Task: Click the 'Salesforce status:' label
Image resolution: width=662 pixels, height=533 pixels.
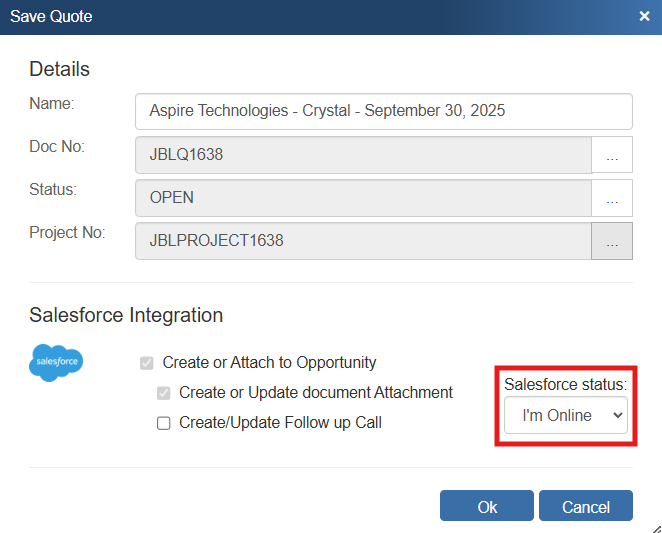Action: click(x=565, y=385)
